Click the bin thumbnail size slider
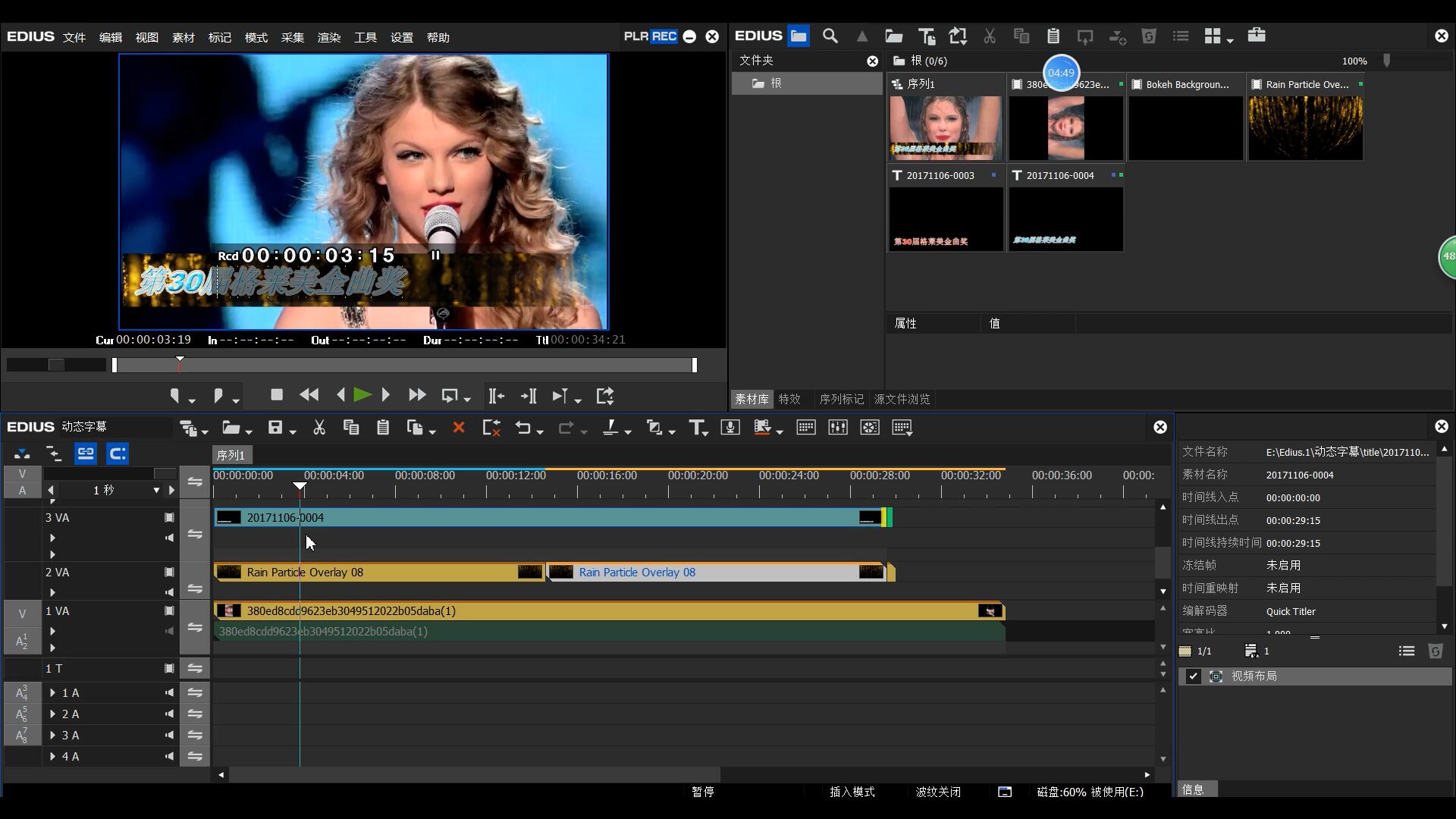 tap(1387, 61)
